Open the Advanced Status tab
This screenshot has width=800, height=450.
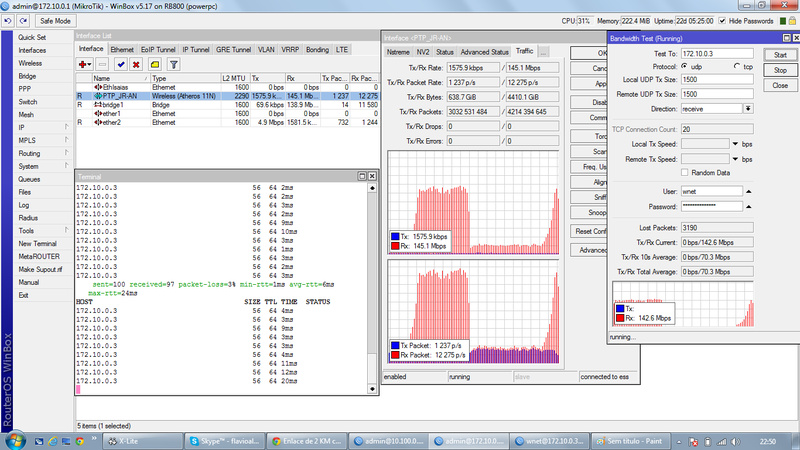tap(484, 52)
